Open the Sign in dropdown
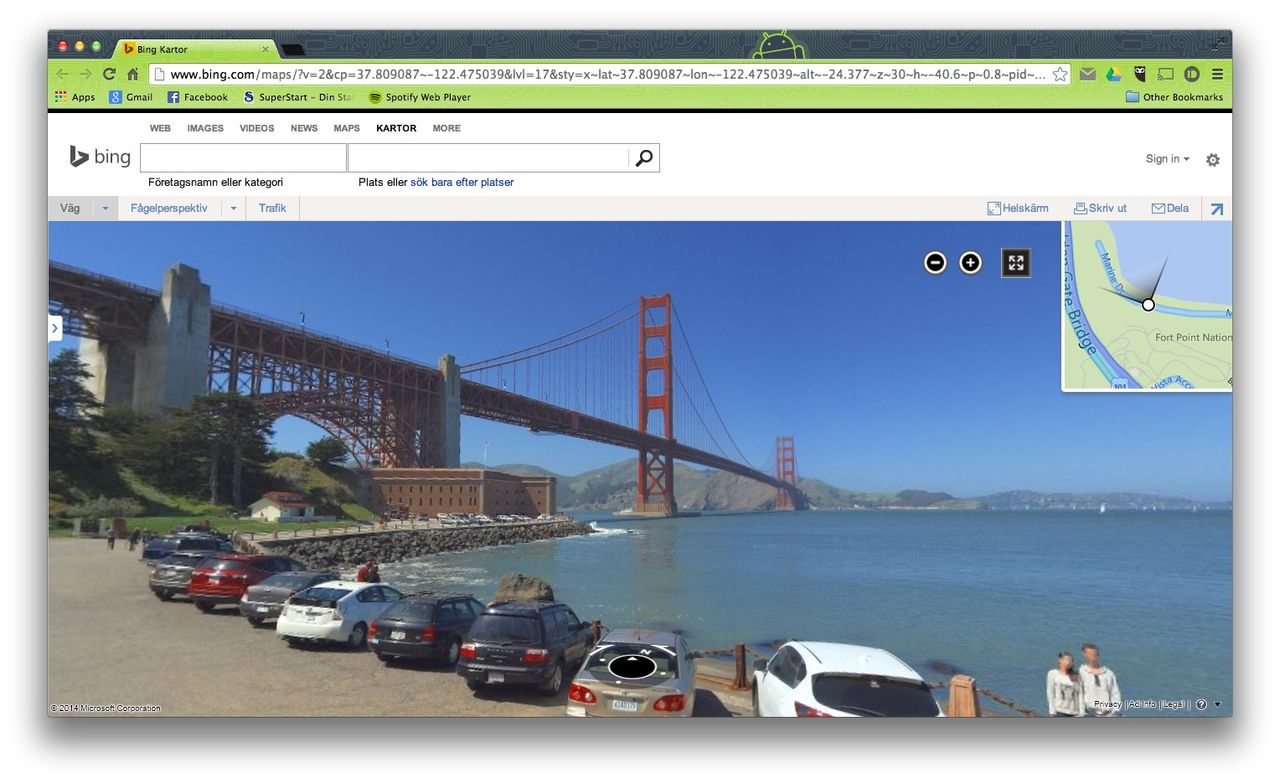This screenshot has height=783, width=1280. pyautogui.click(x=1166, y=158)
